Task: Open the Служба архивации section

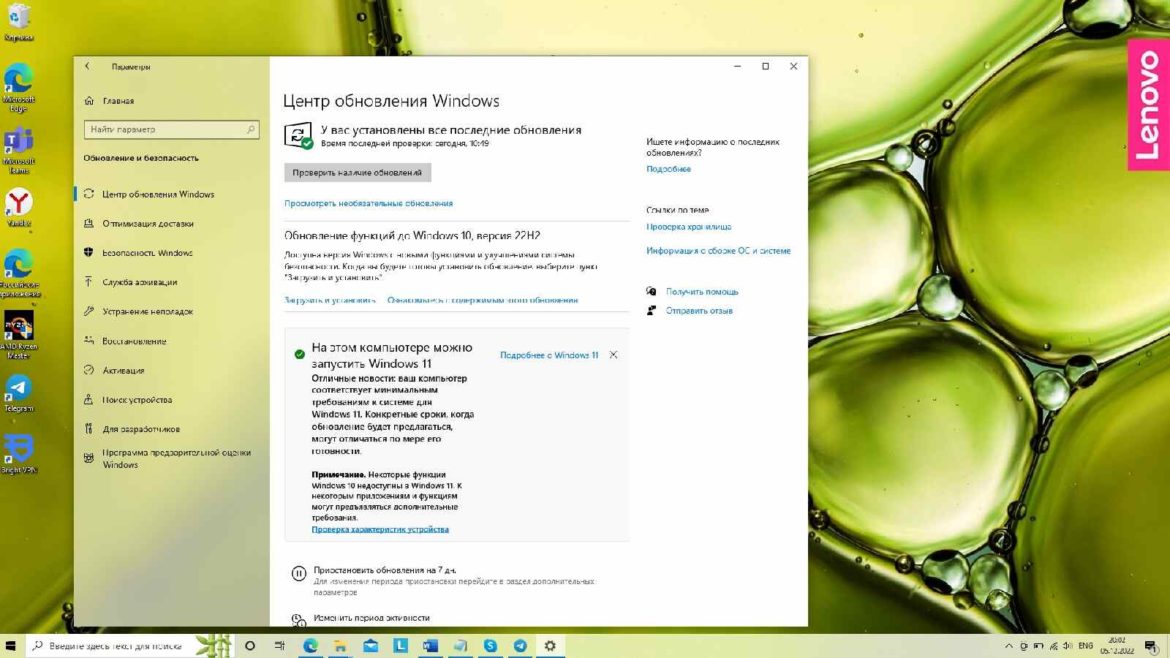Action: [88, 282]
